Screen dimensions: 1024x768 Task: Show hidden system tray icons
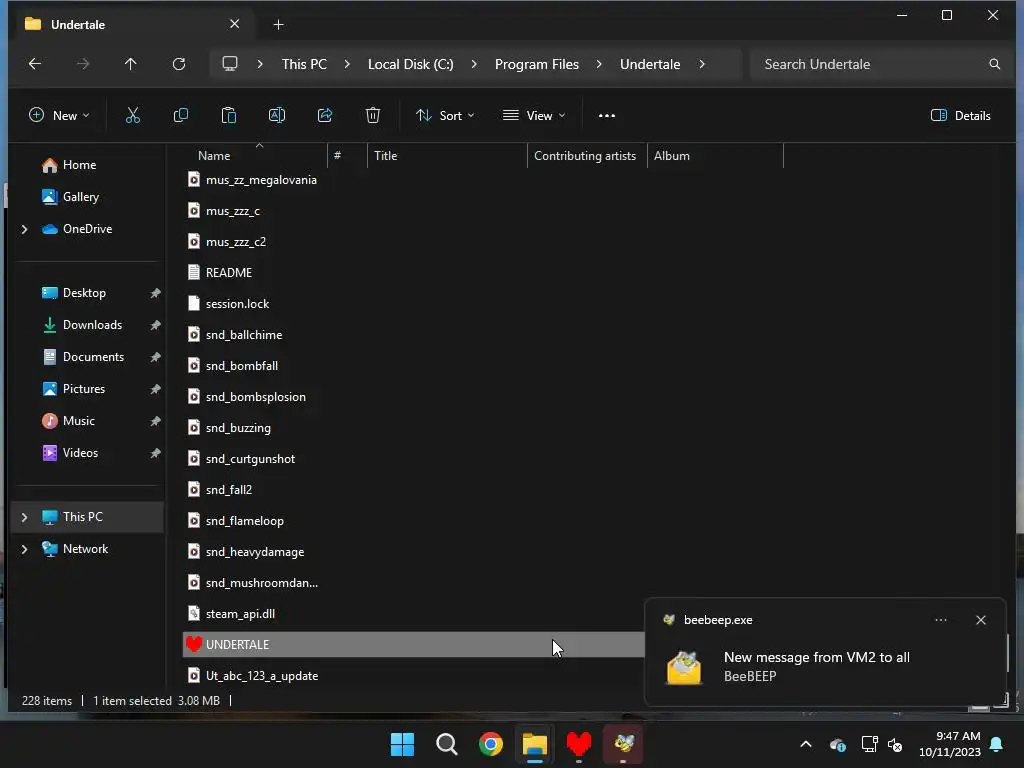click(x=806, y=744)
